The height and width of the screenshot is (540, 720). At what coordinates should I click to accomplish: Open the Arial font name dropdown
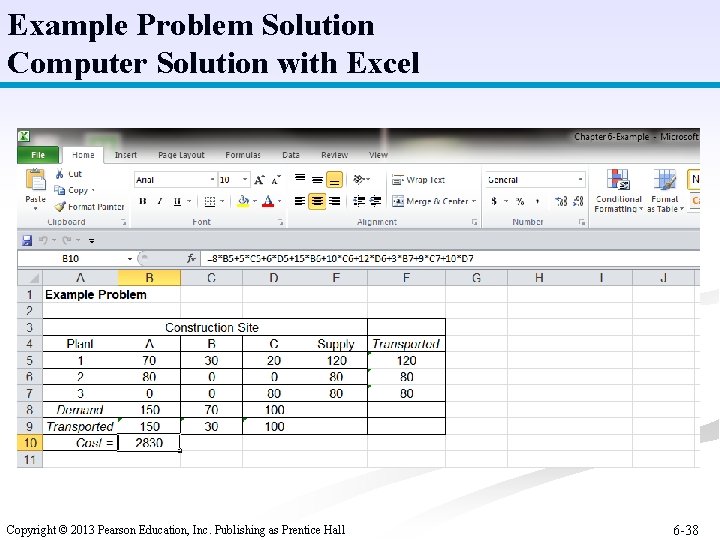point(212,180)
